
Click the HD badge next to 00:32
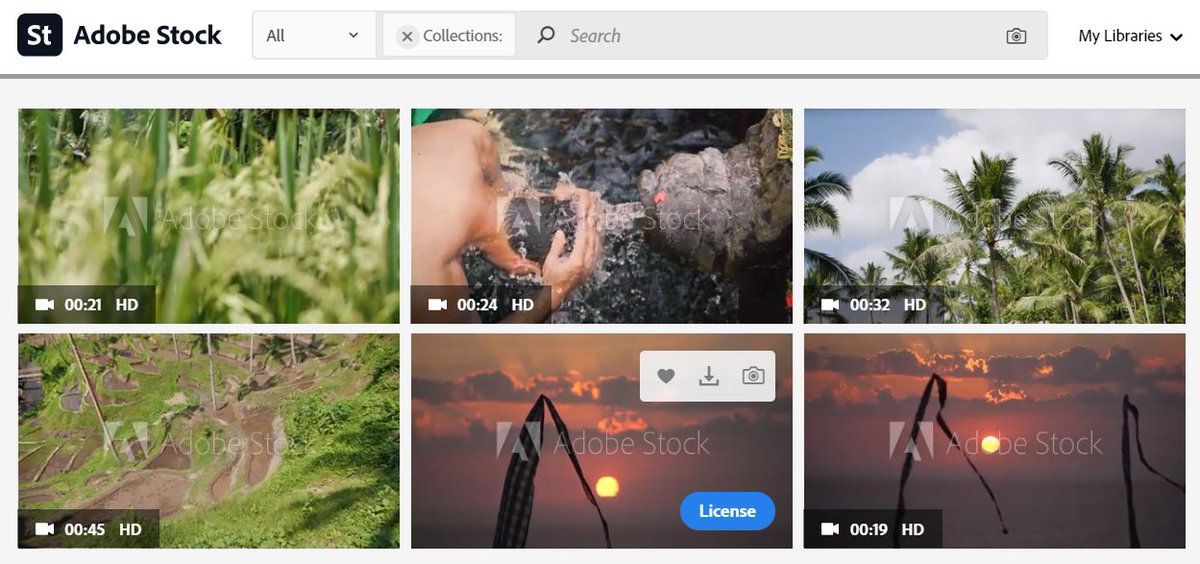(915, 304)
